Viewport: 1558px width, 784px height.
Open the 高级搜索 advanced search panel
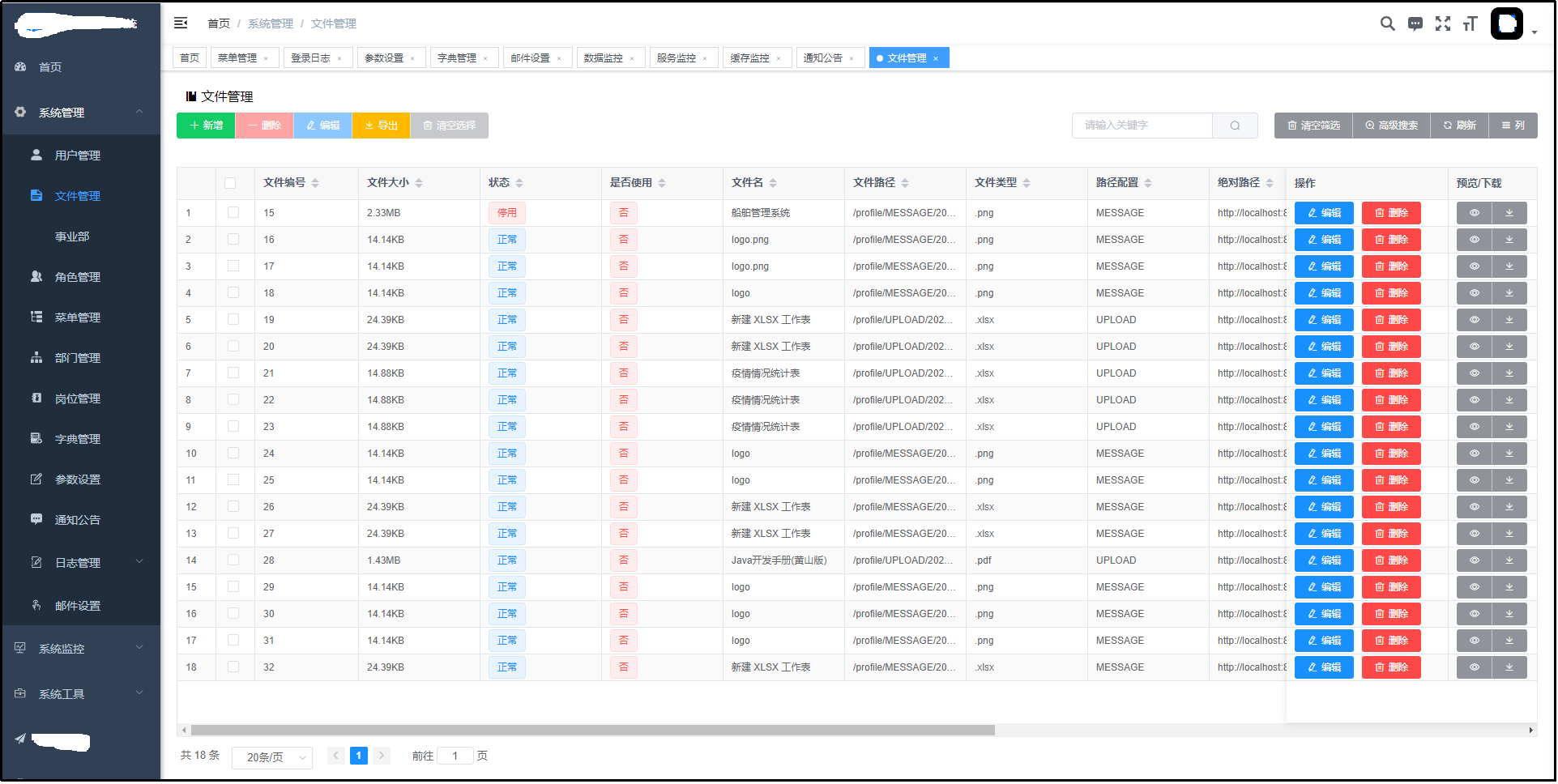click(x=1391, y=126)
